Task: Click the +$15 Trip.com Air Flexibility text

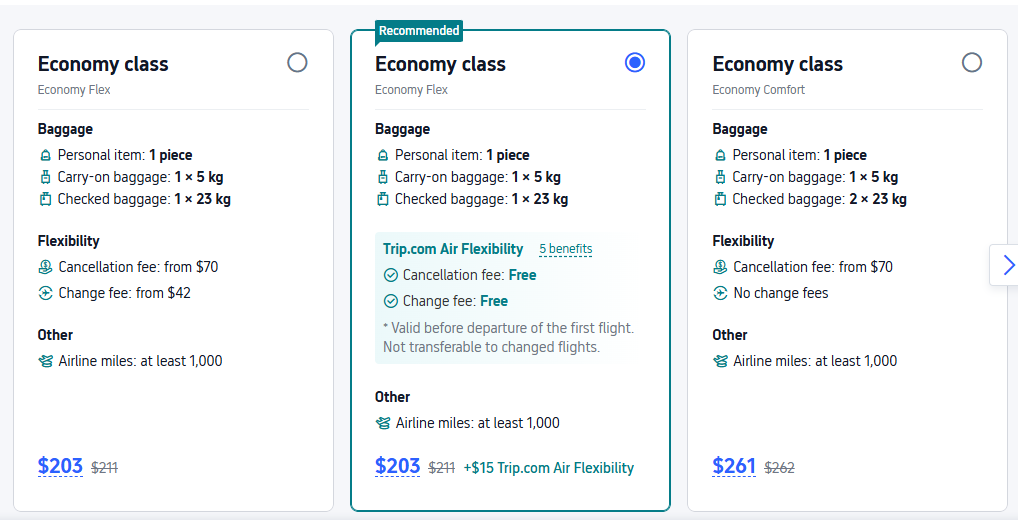Action: [x=548, y=468]
